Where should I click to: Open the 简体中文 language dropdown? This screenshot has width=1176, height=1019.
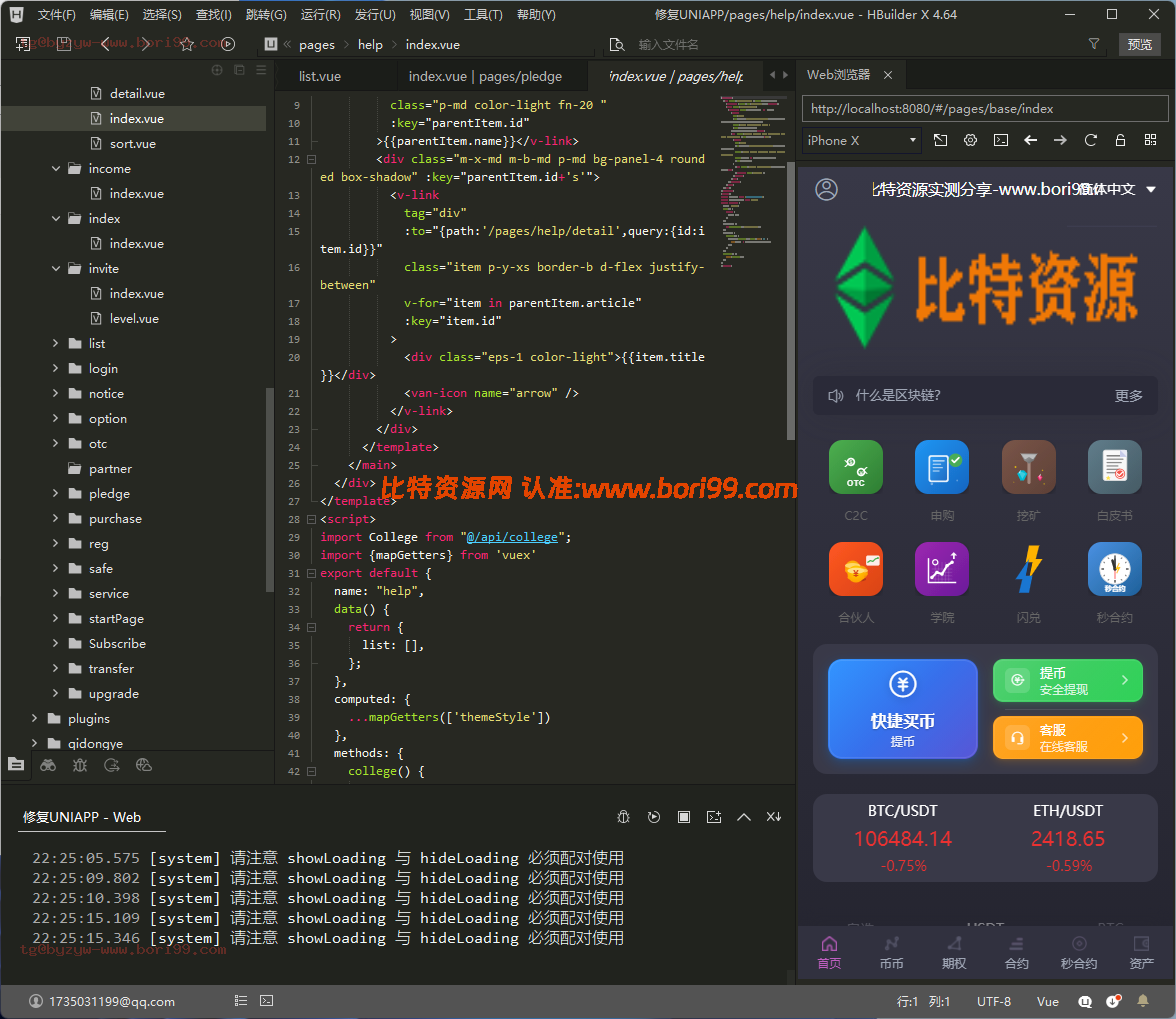[1118, 190]
